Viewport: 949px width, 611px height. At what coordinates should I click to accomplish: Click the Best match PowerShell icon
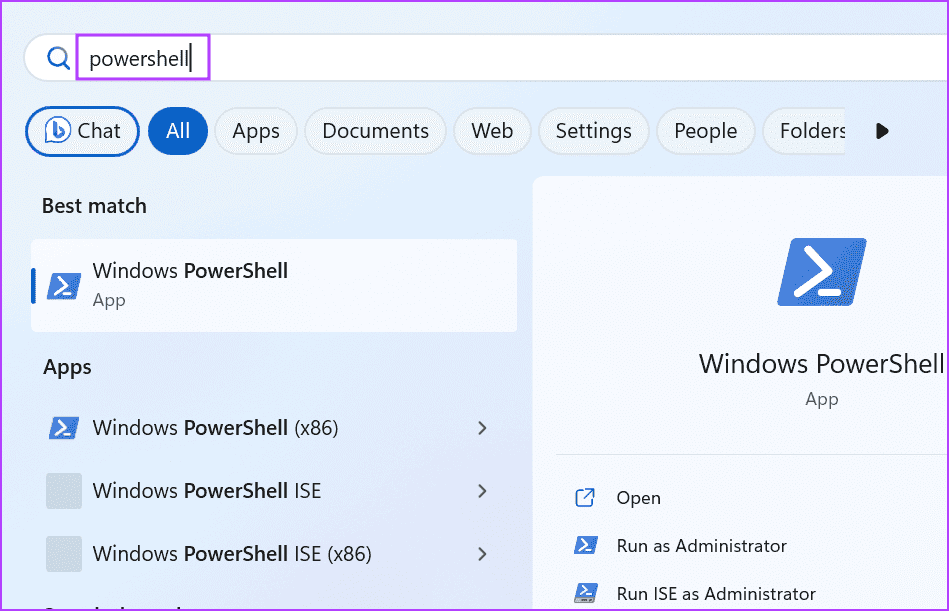(64, 286)
